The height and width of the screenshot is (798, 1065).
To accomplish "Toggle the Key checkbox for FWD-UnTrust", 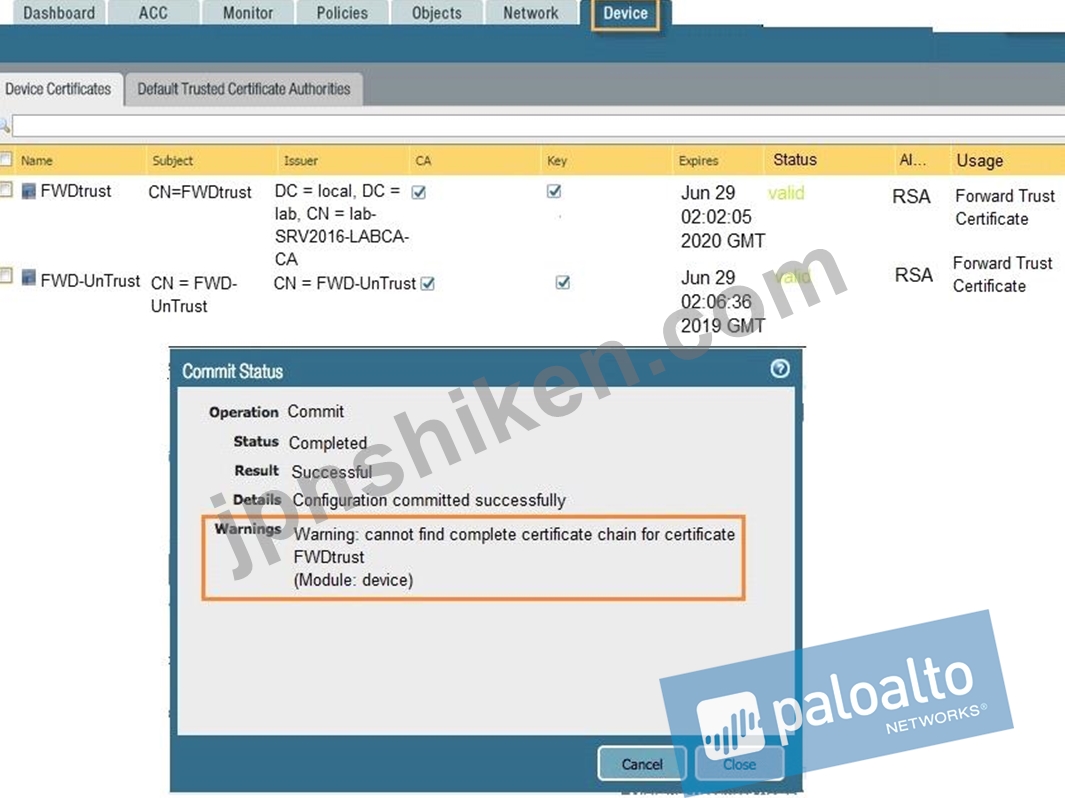I will 562,283.
